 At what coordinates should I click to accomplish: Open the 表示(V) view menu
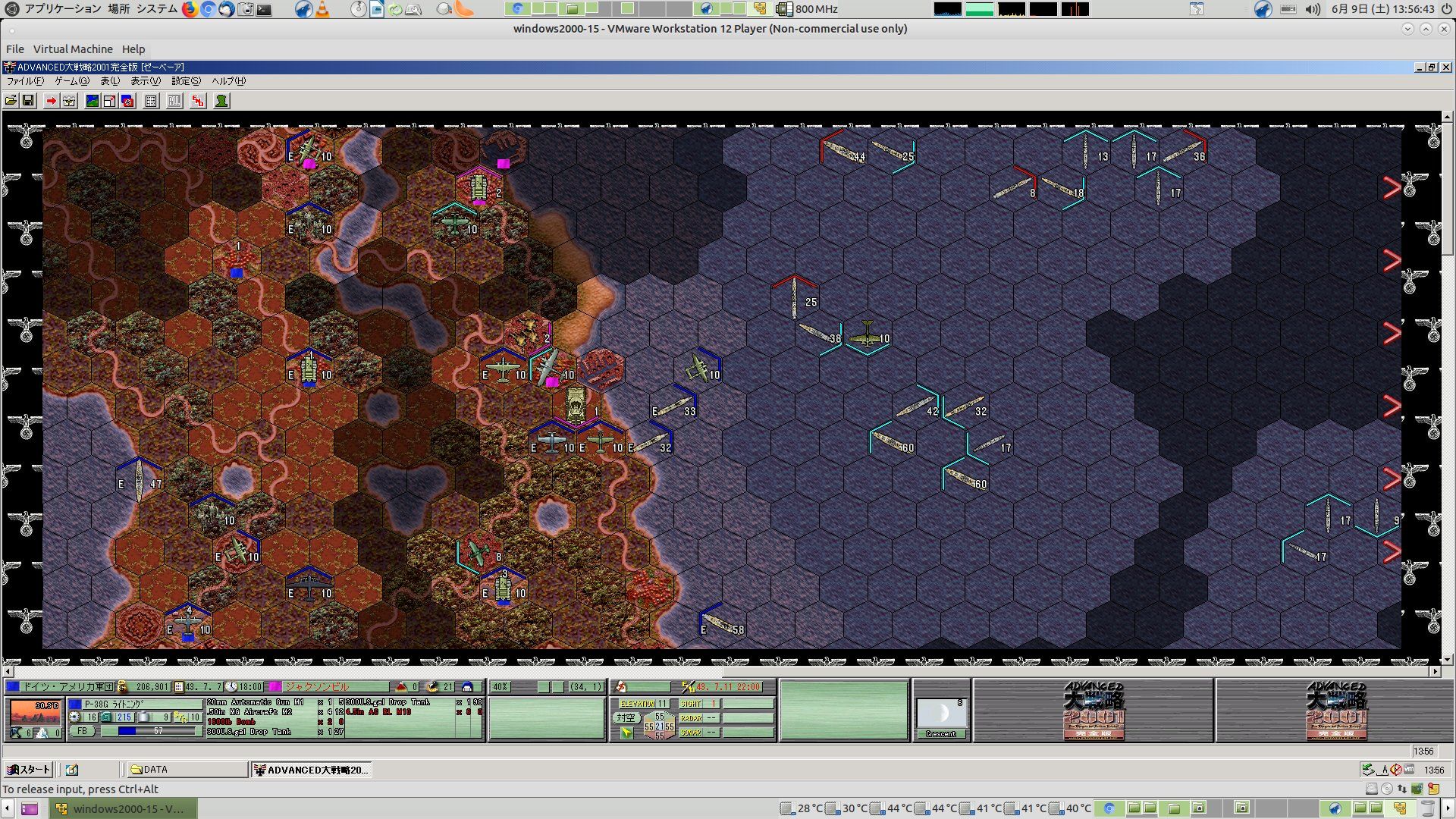145,81
